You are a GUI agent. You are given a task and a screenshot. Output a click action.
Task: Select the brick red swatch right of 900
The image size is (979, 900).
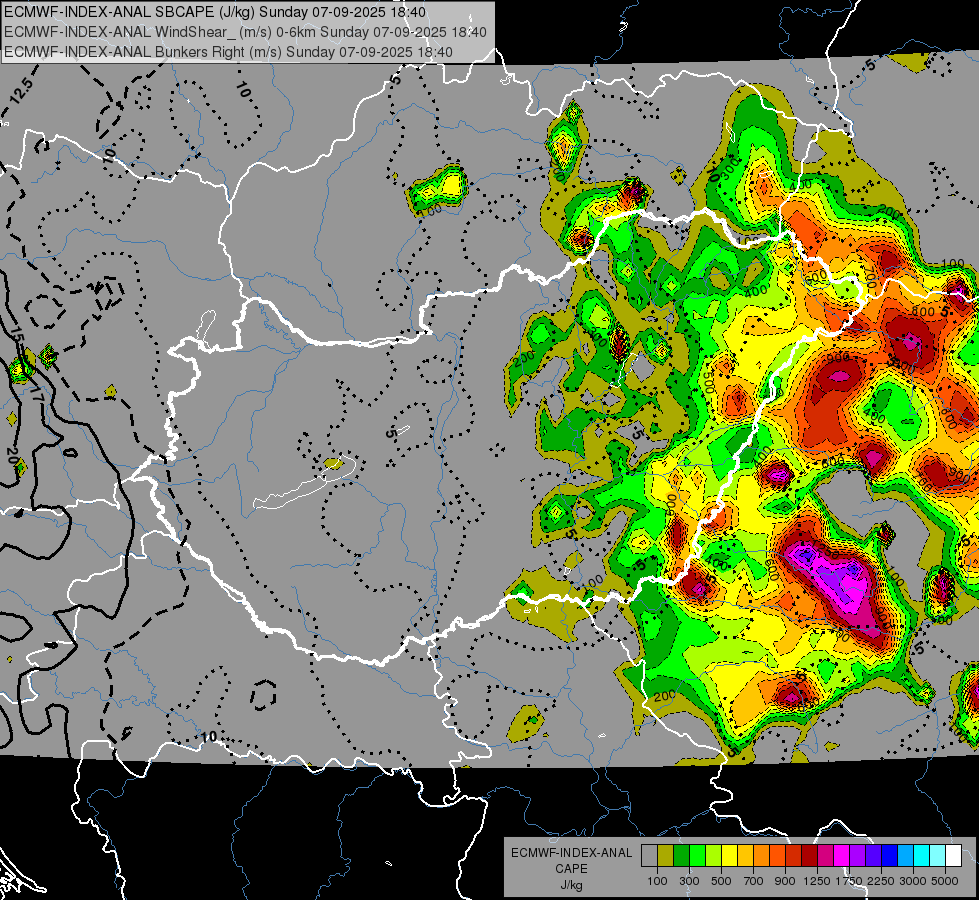point(794,855)
